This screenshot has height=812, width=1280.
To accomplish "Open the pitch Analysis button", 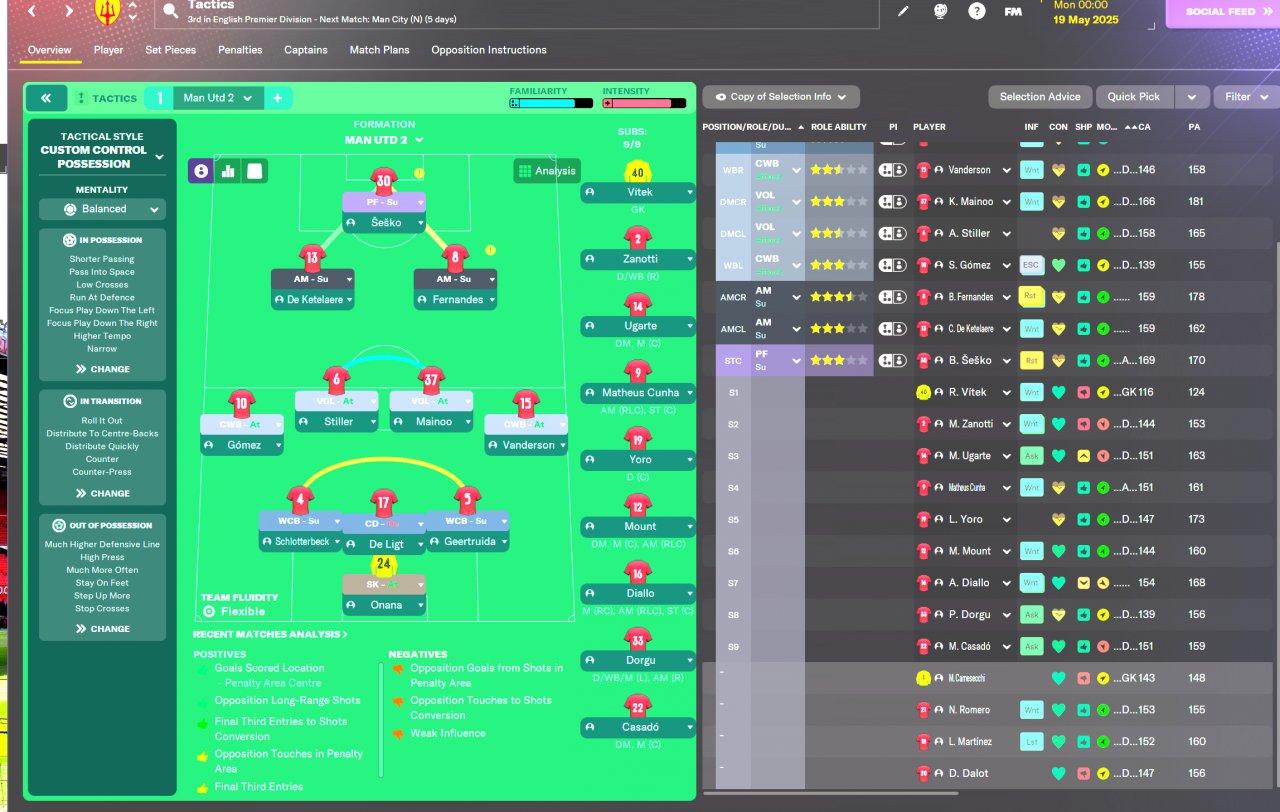I will [547, 171].
